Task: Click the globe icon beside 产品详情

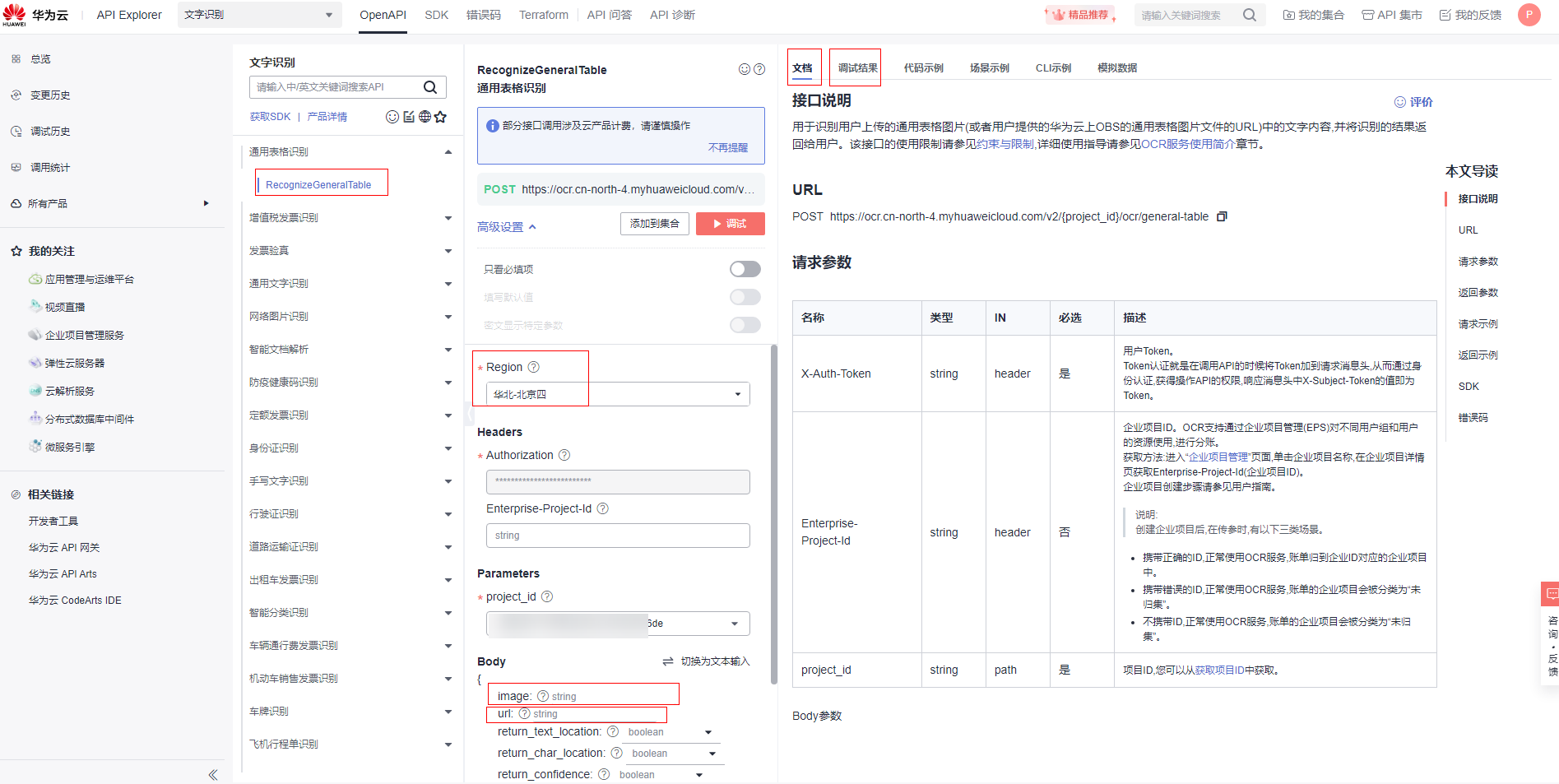Action: point(425,117)
